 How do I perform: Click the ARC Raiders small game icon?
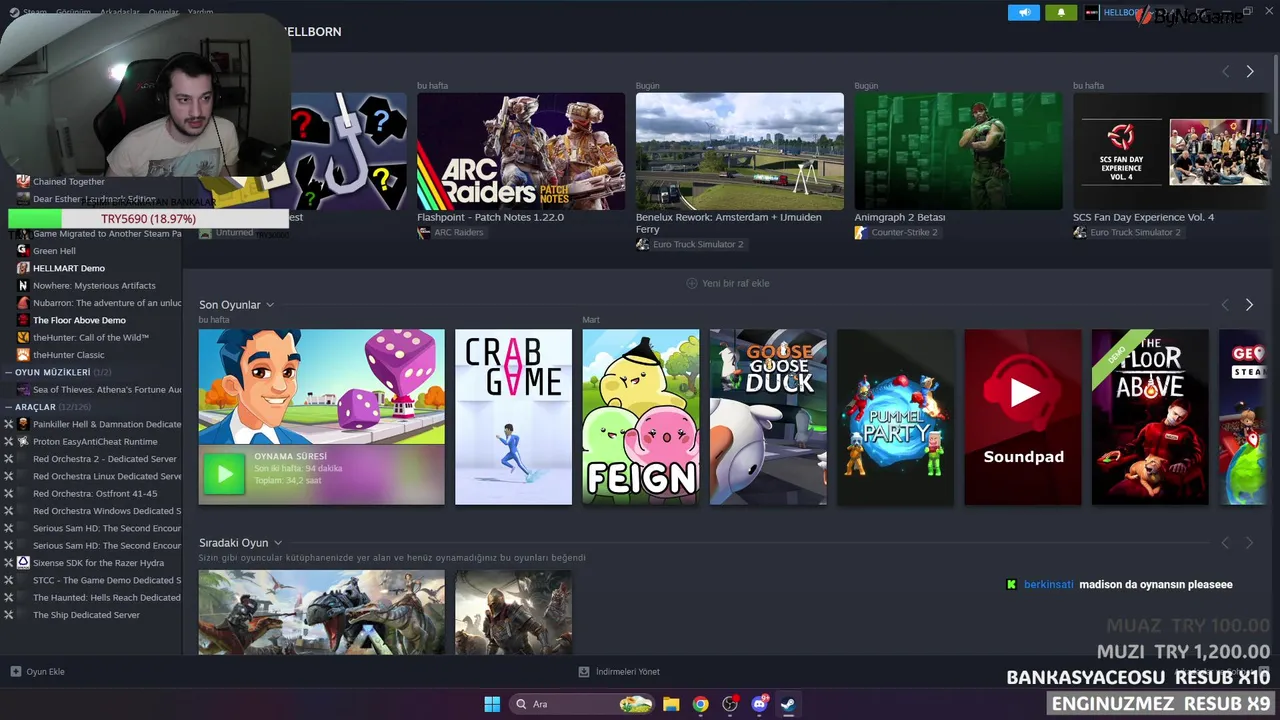[424, 232]
